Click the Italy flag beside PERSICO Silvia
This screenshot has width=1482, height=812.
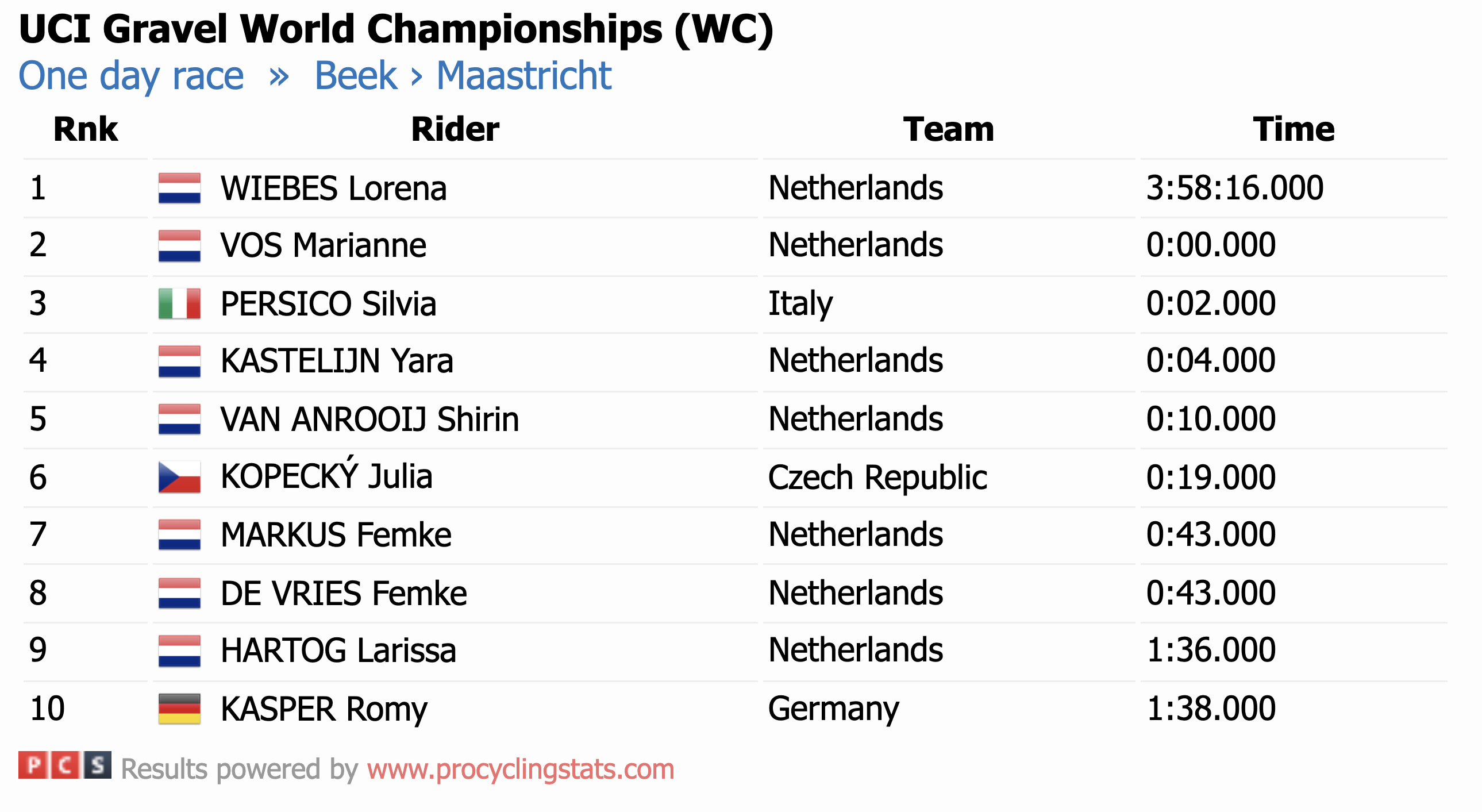point(179,303)
